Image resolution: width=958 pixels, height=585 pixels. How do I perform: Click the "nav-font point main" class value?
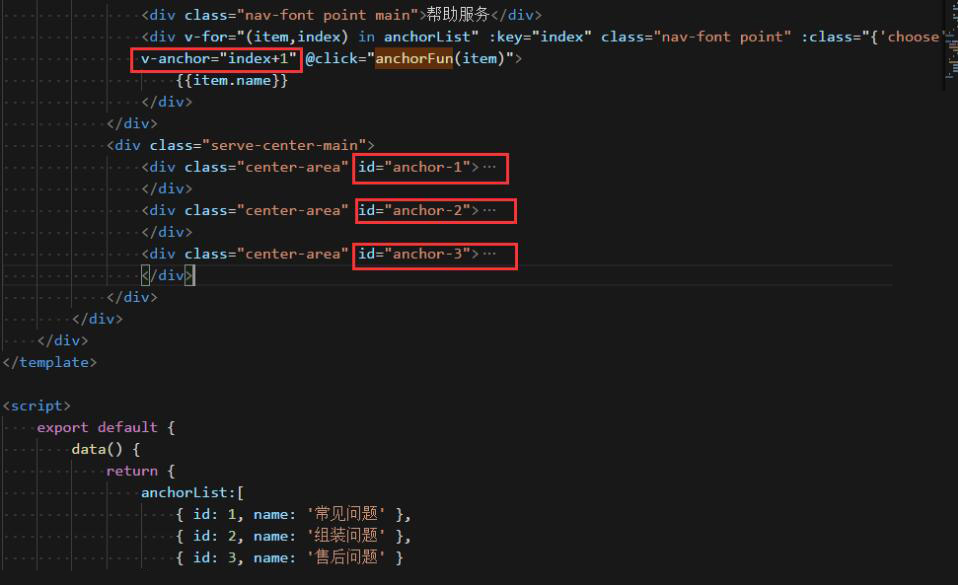(327, 15)
